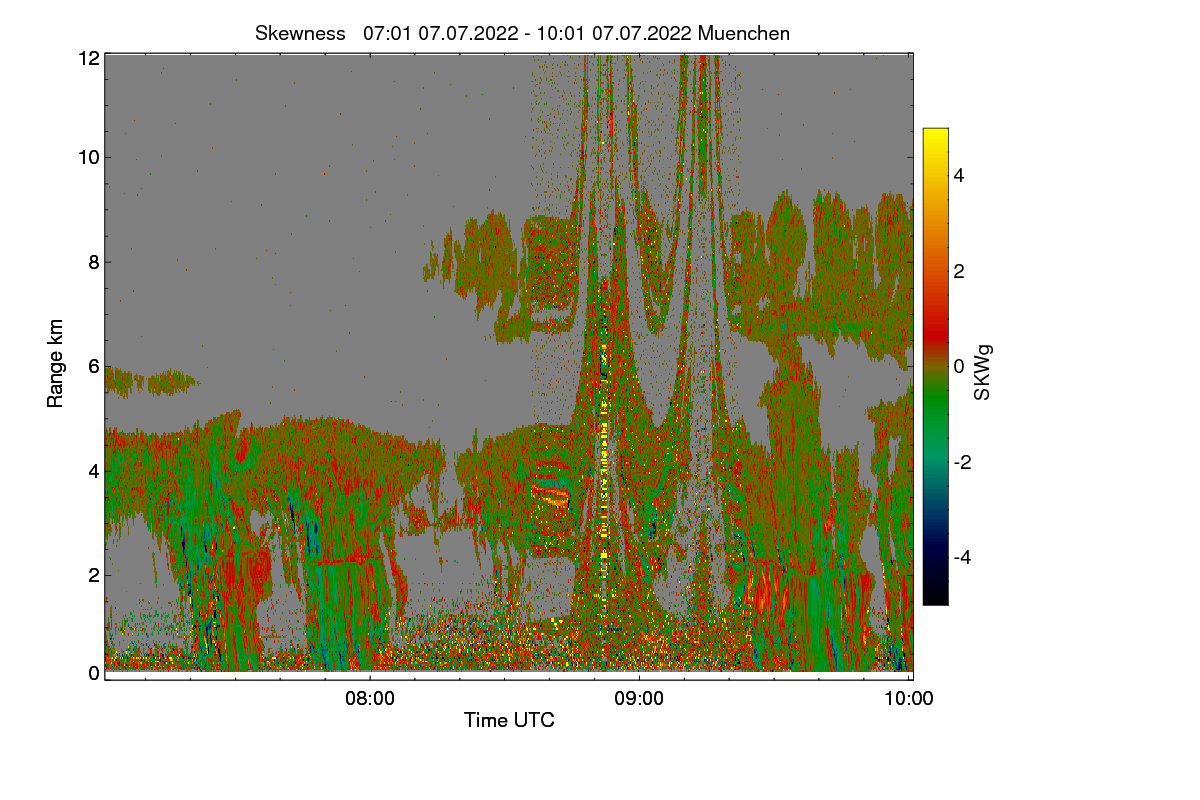Click colorbar tick value 0
Viewport: 1200px width, 800px height.
tap(959, 366)
